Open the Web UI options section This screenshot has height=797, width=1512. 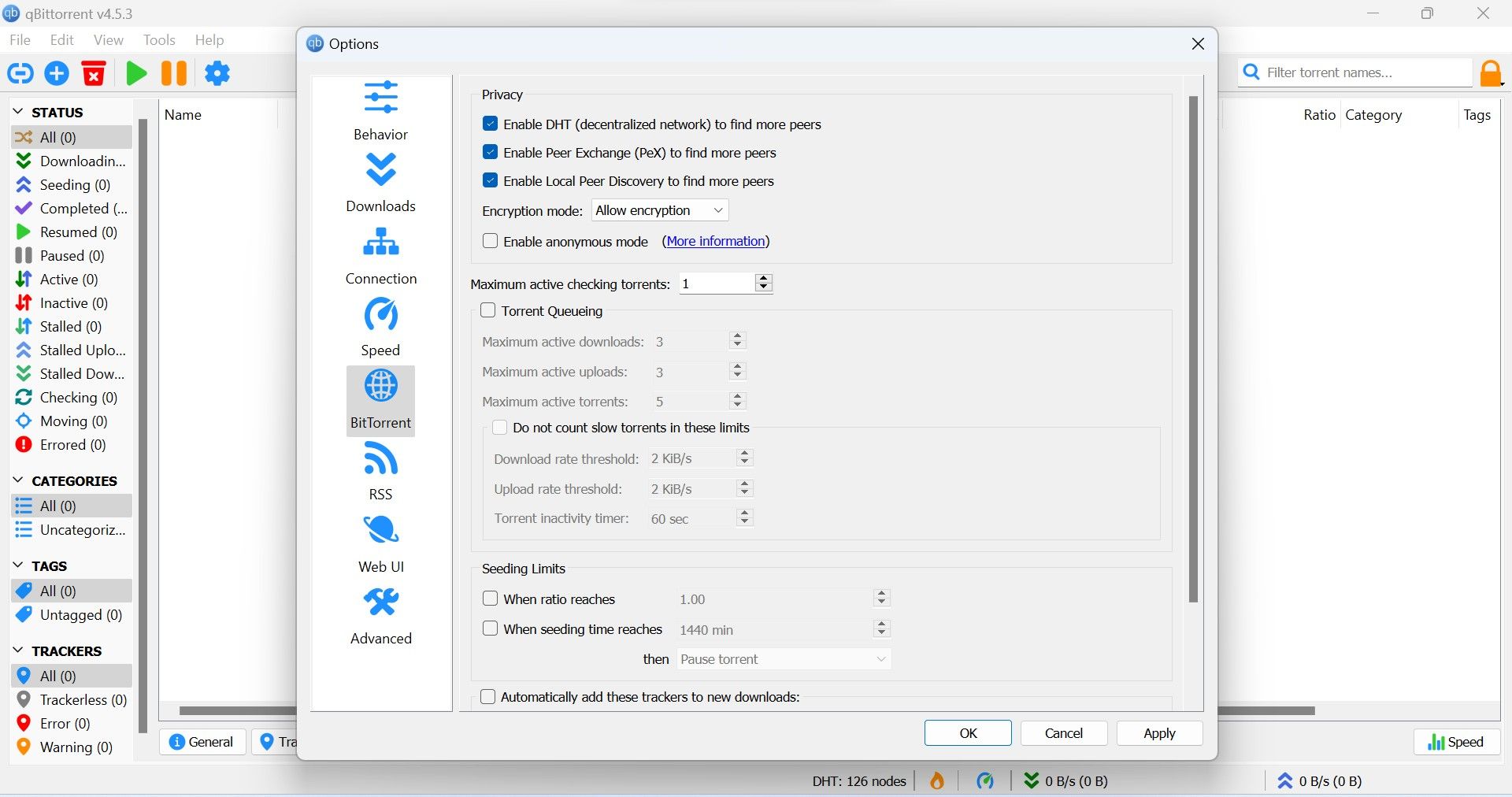380,544
